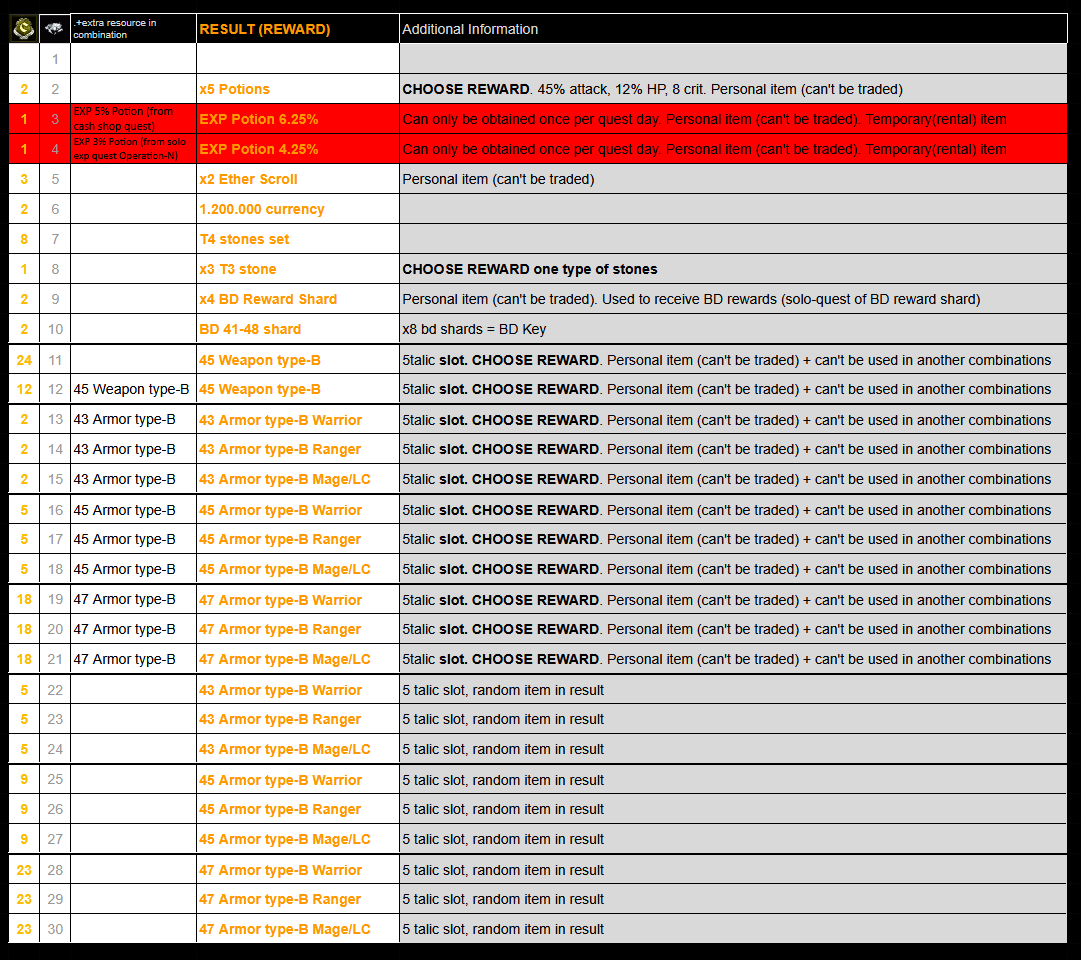Select the 'x5 Potions' reward cell

point(235,89)
